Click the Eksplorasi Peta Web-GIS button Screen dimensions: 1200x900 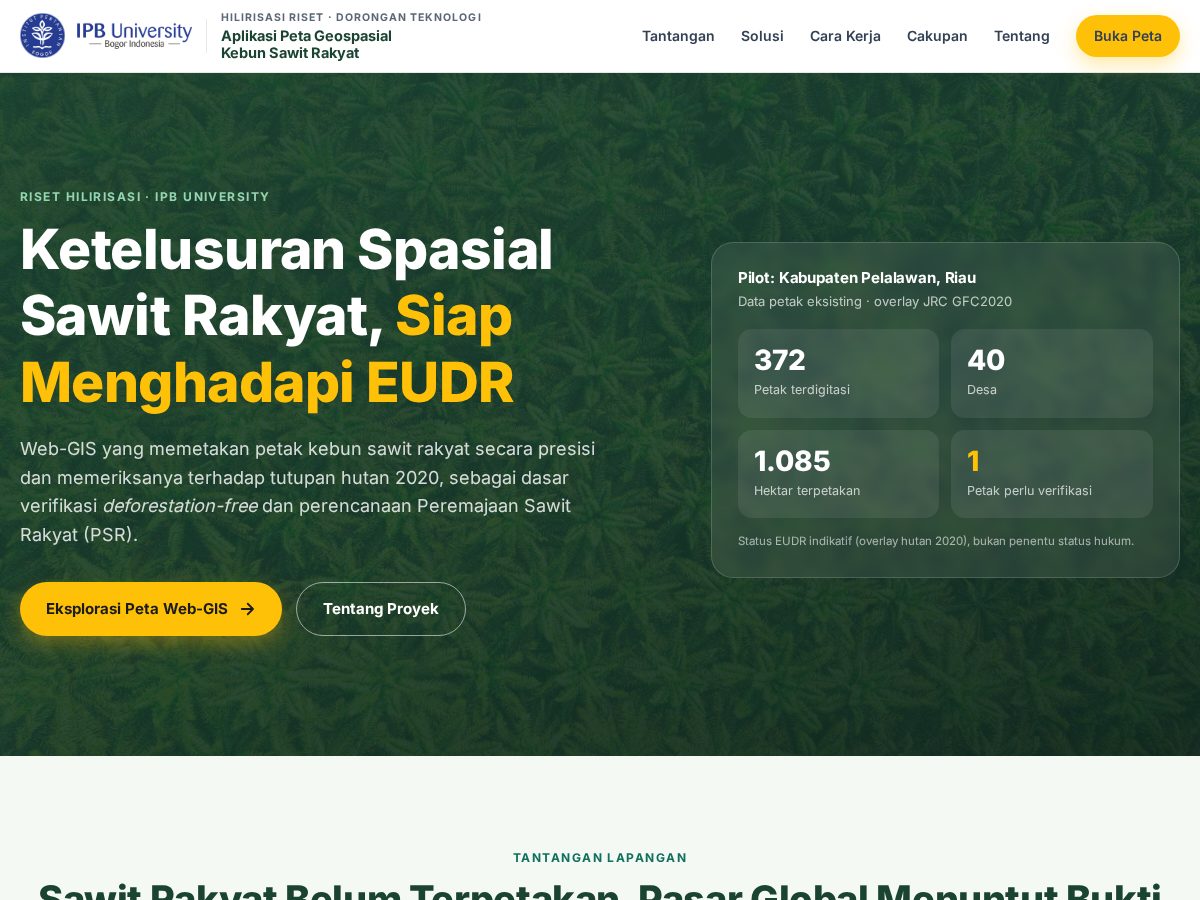click(151, 609)
